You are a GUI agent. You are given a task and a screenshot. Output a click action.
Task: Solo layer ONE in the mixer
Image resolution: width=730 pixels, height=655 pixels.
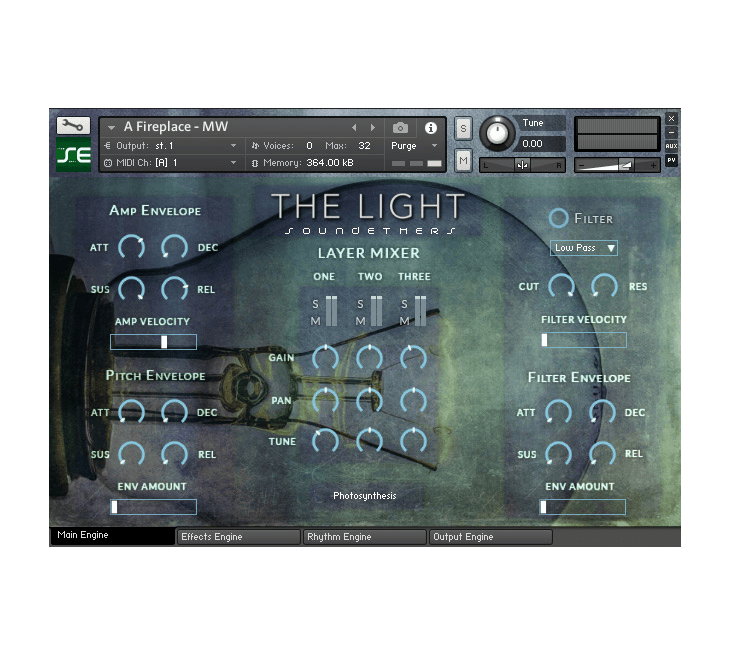click(316, 304)
